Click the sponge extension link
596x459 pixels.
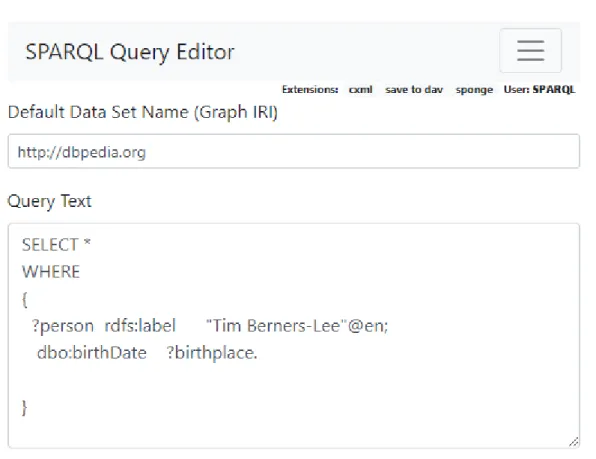pos(474,90)
